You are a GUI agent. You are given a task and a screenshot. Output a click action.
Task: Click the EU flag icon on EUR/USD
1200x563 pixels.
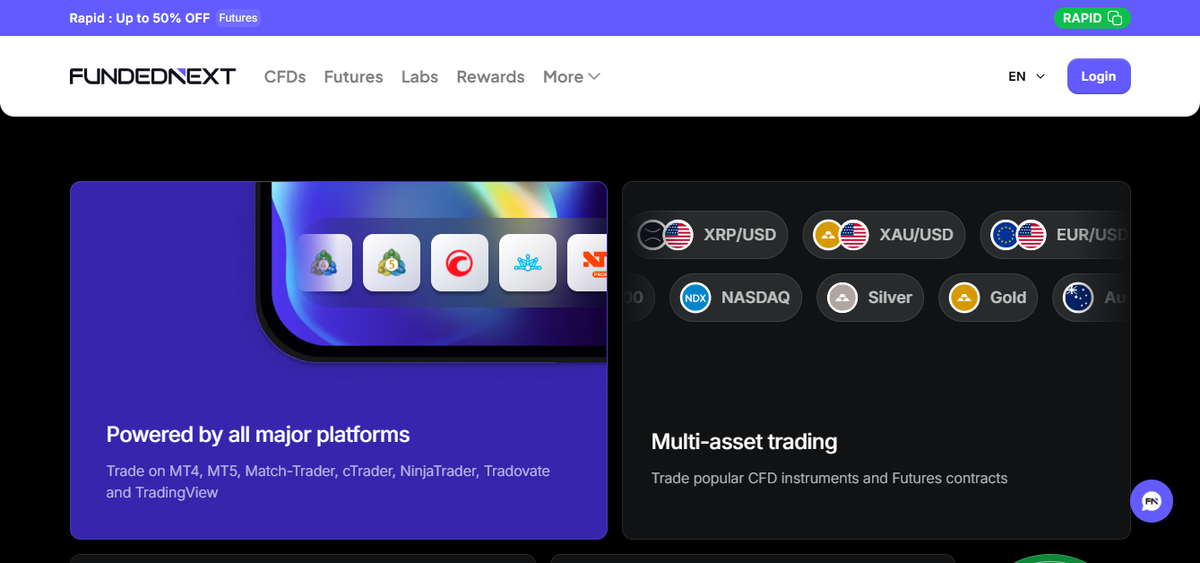(x=1005, y=236)
